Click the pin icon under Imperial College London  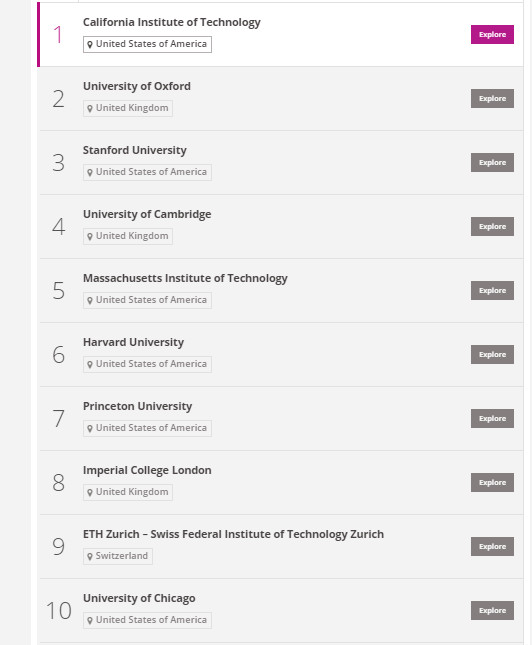click(x=90, y=492)
